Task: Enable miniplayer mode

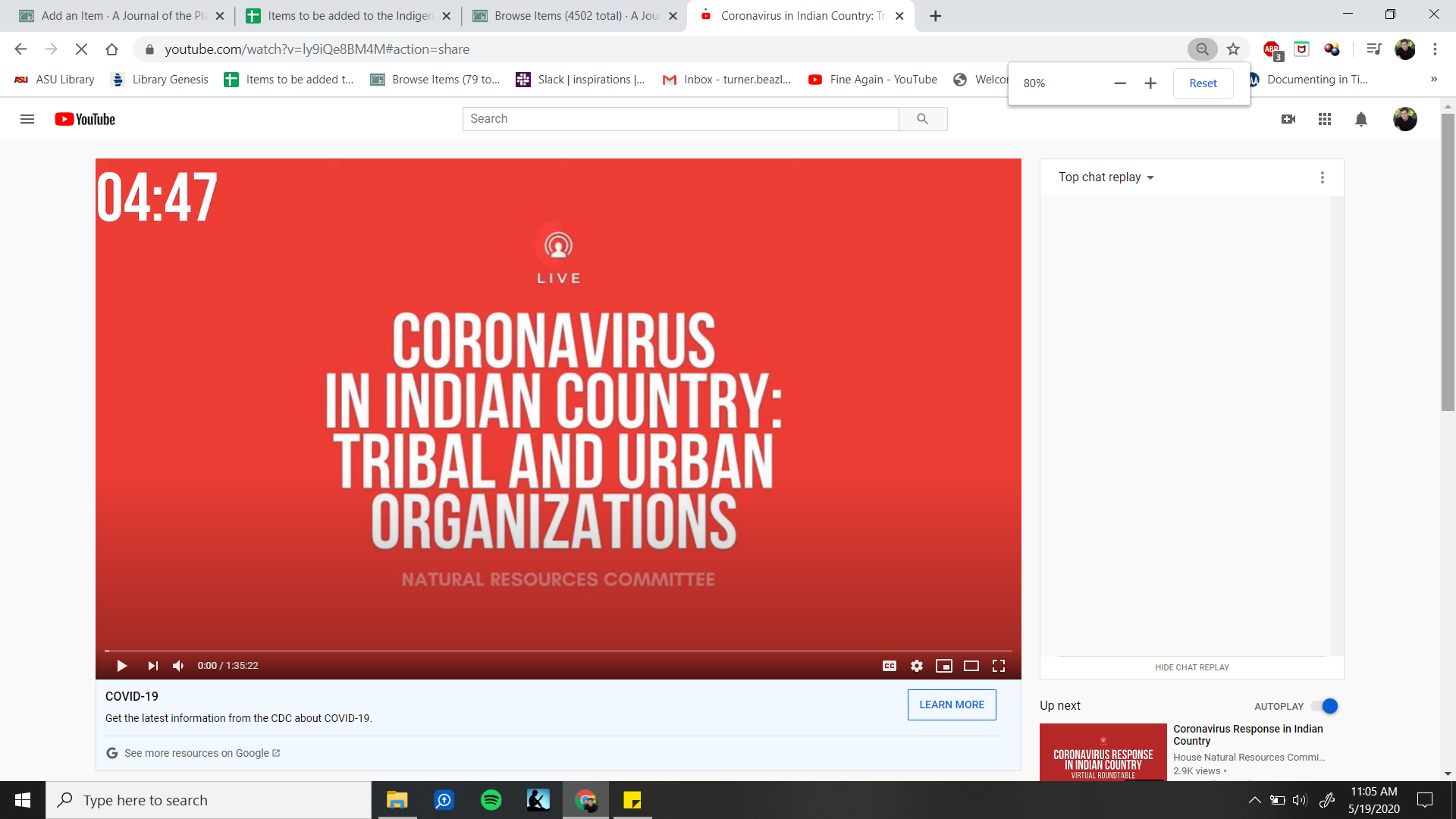Action: [x=943, y=666]
